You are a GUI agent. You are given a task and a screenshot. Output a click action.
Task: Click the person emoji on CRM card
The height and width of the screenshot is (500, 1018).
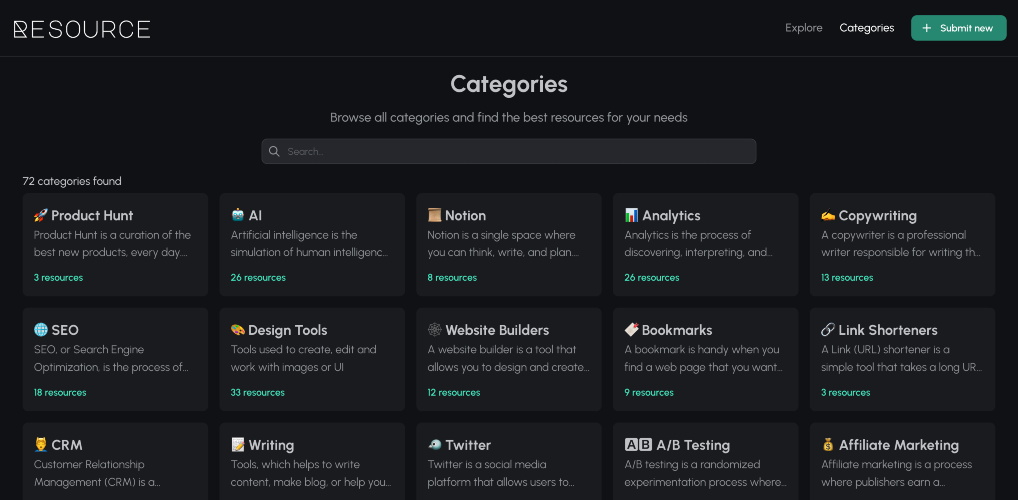pos(41,445)
